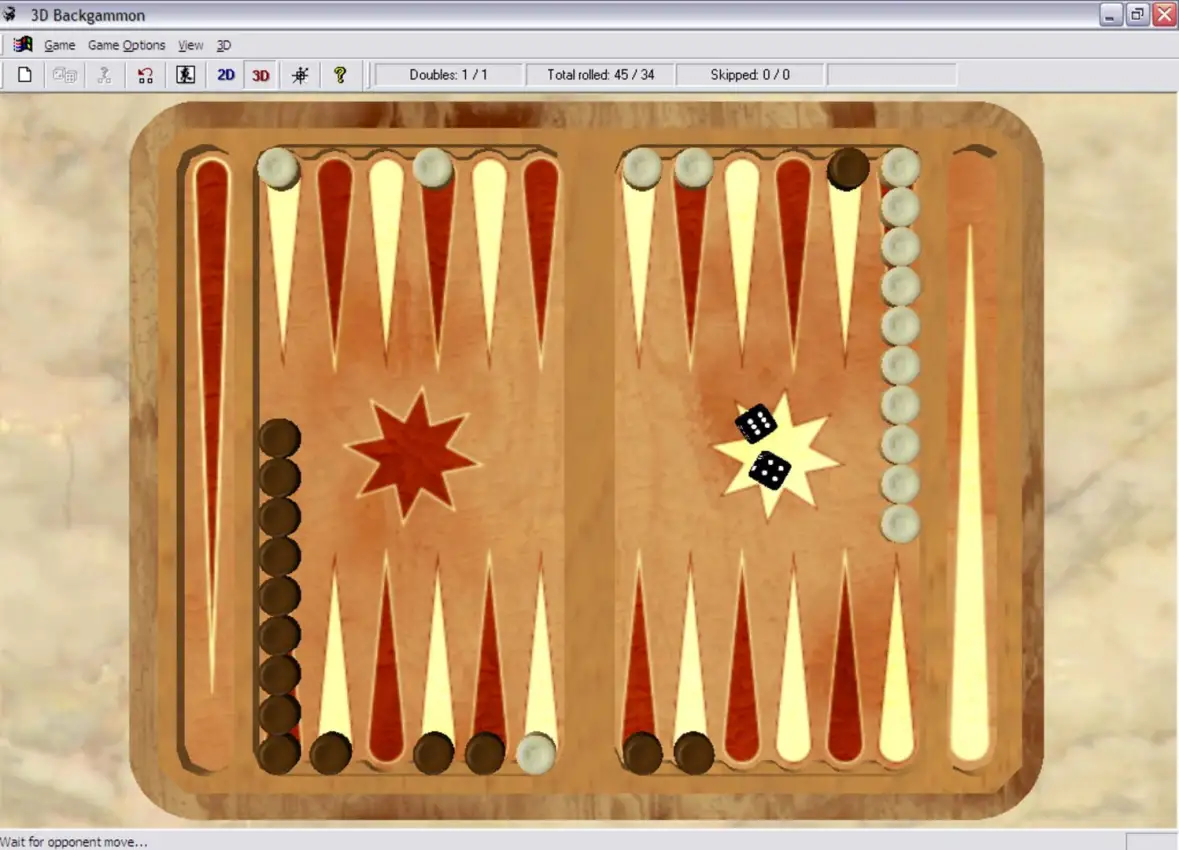Open the View menu
Viewport: 1179px width, 850px height.
[190, 45]
